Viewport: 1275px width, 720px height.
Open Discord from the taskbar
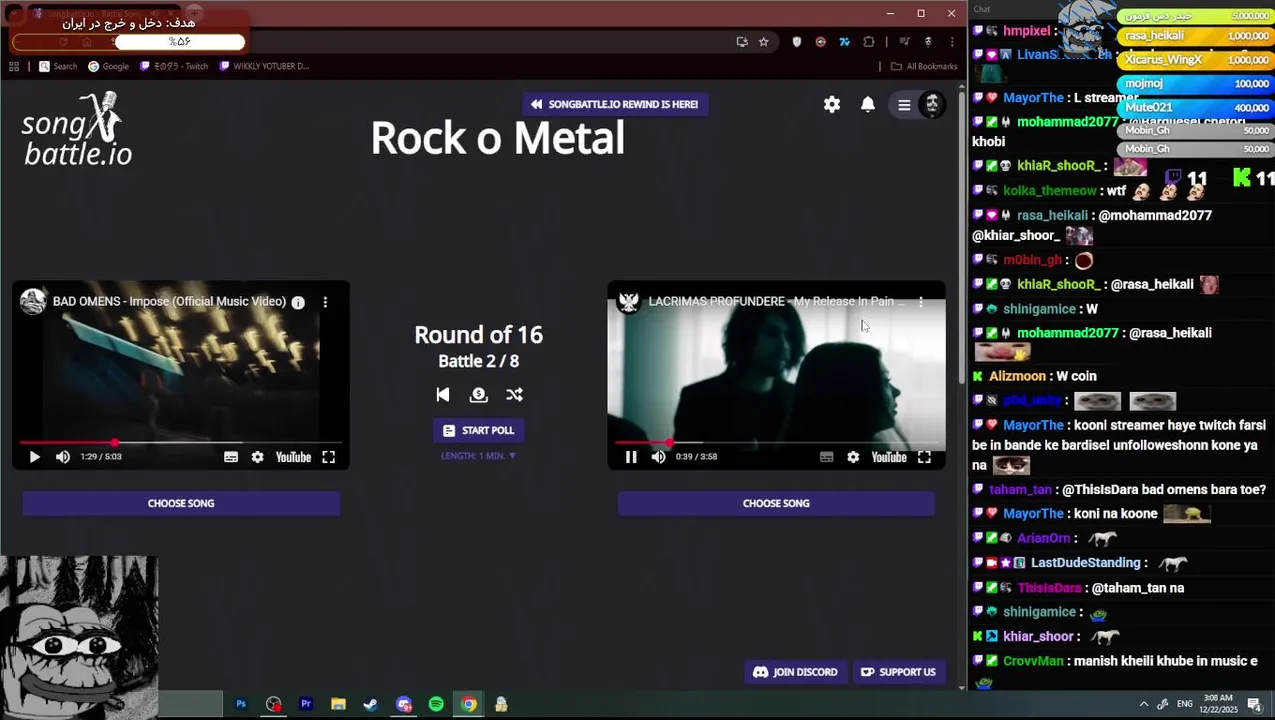[404, 704]
